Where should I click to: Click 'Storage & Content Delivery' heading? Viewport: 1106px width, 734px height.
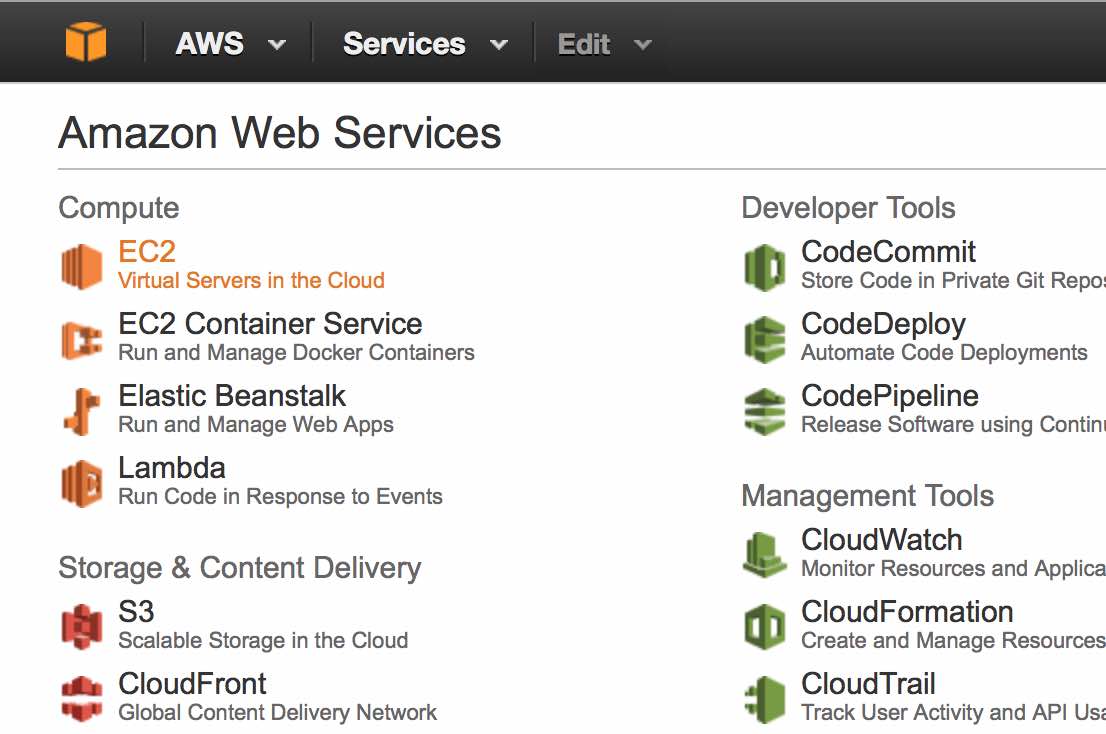(x=240, y=568)
